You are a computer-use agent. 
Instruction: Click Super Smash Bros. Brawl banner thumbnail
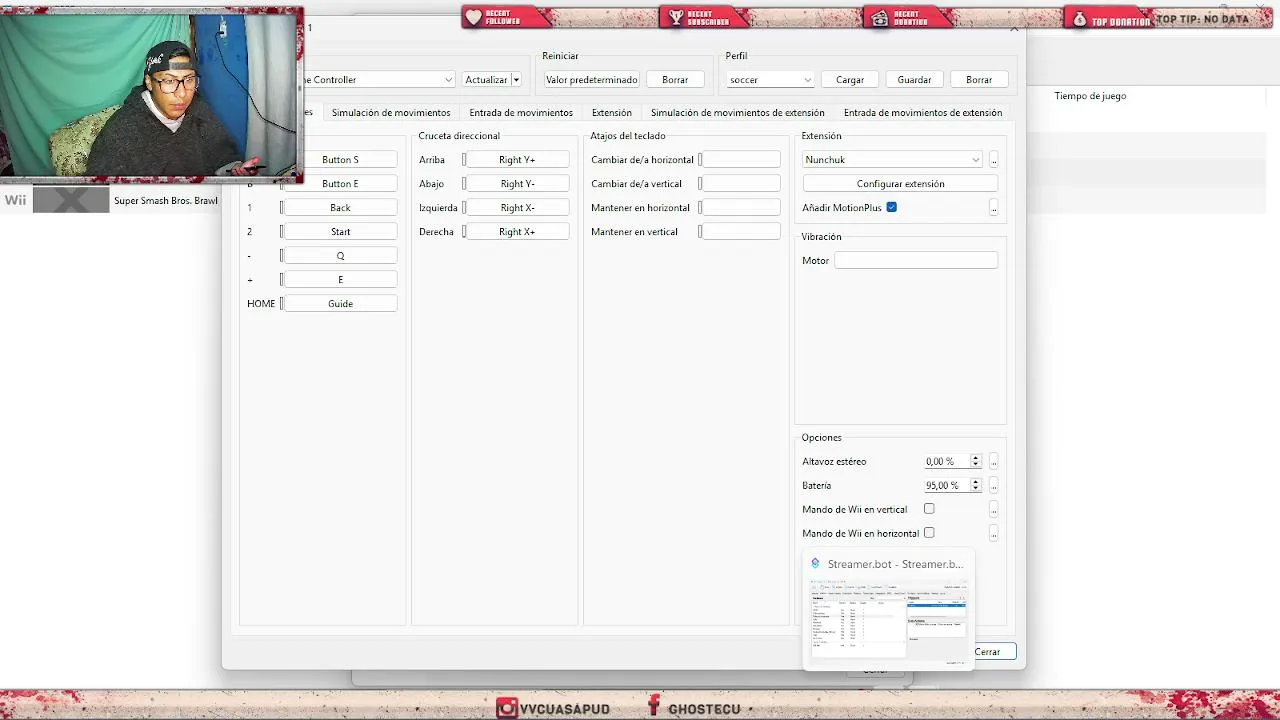click(71, 200)
